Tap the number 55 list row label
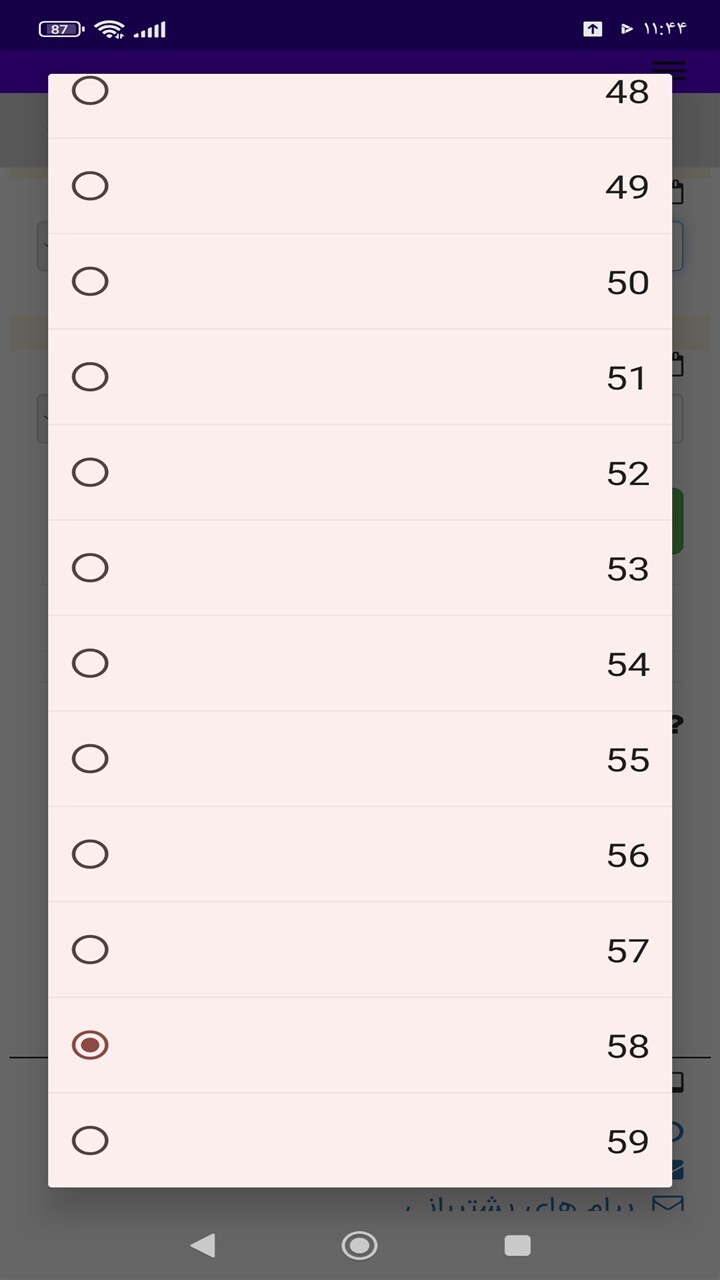The height and width of the screenshot is (1280, 720). (628, 760)
